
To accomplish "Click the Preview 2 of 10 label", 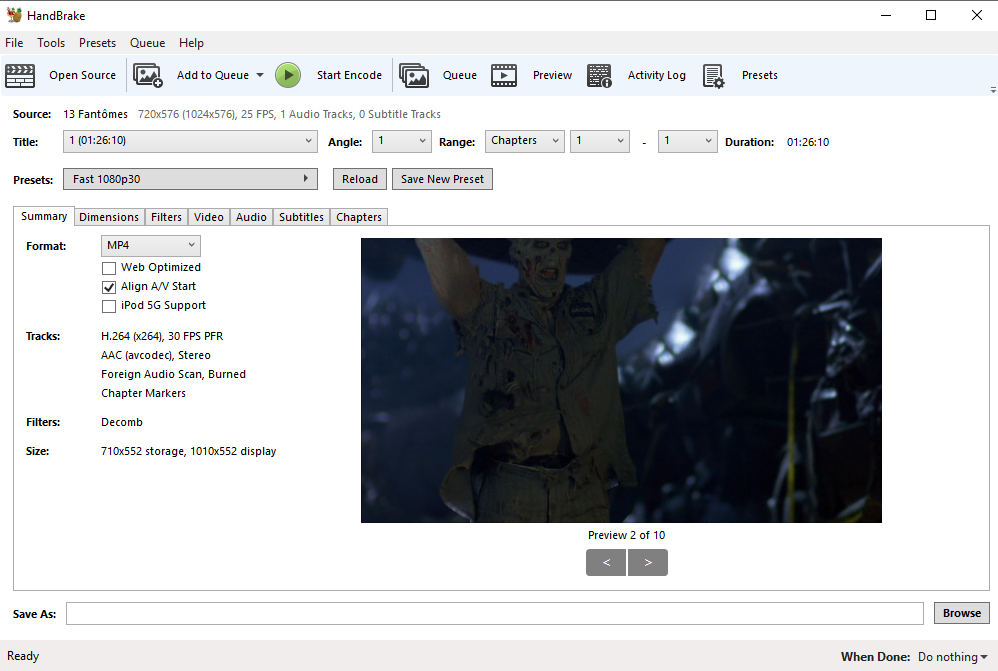I will (626, 535).
